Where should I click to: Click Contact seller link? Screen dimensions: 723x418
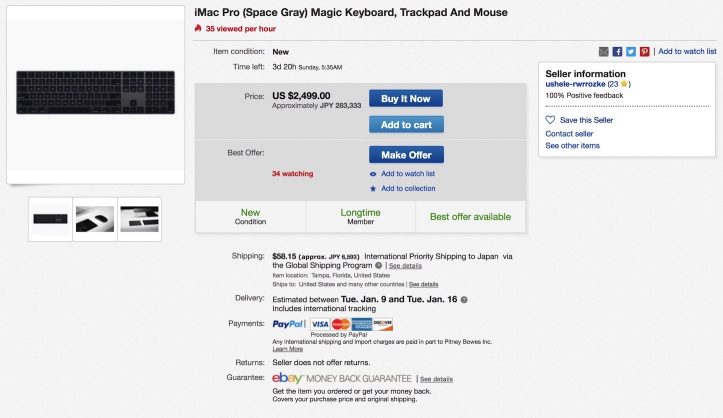(569, 133)
